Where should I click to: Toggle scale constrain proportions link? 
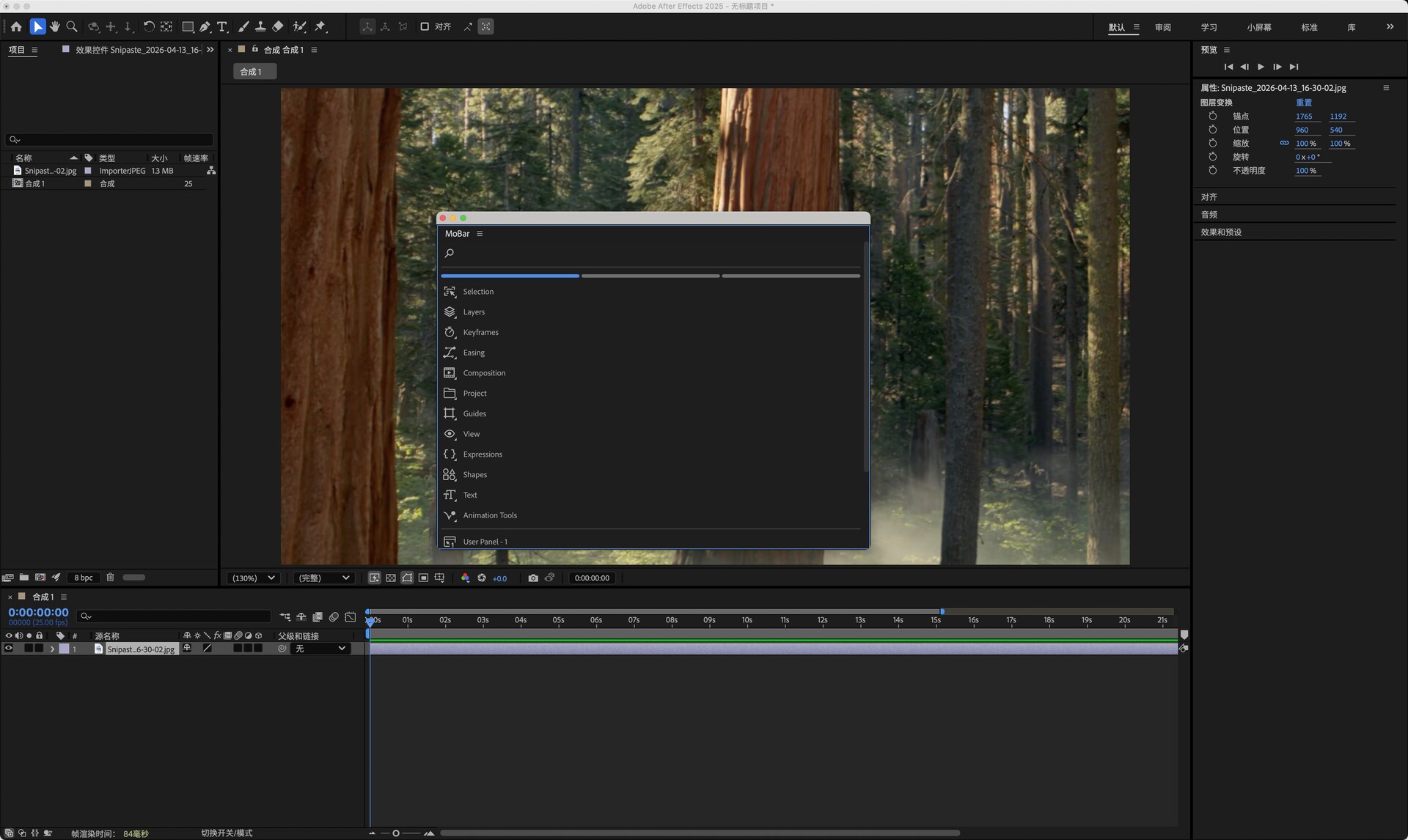1284,144
